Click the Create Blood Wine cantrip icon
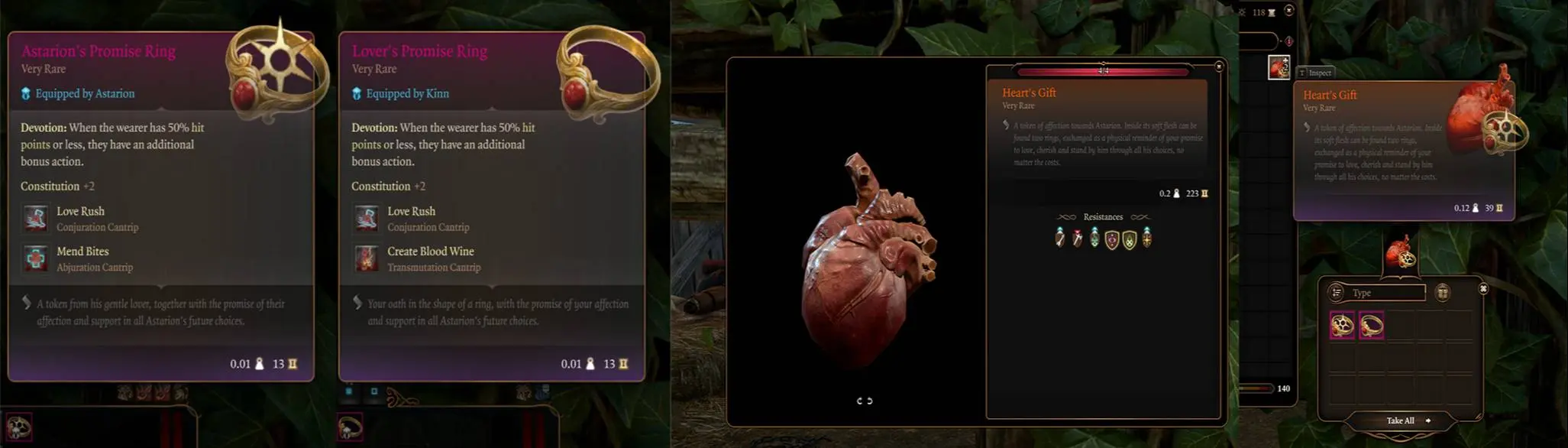1568x448 pixels. coord(366,258)
